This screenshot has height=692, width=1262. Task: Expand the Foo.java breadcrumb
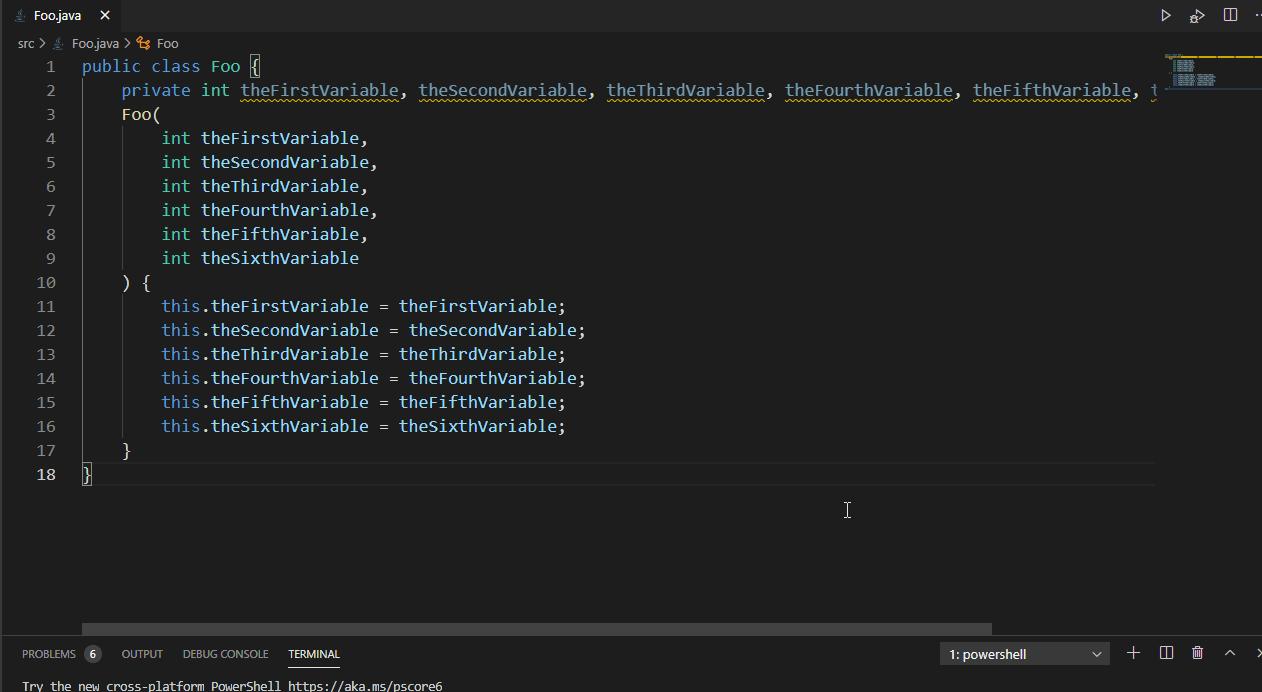(94, 43)
